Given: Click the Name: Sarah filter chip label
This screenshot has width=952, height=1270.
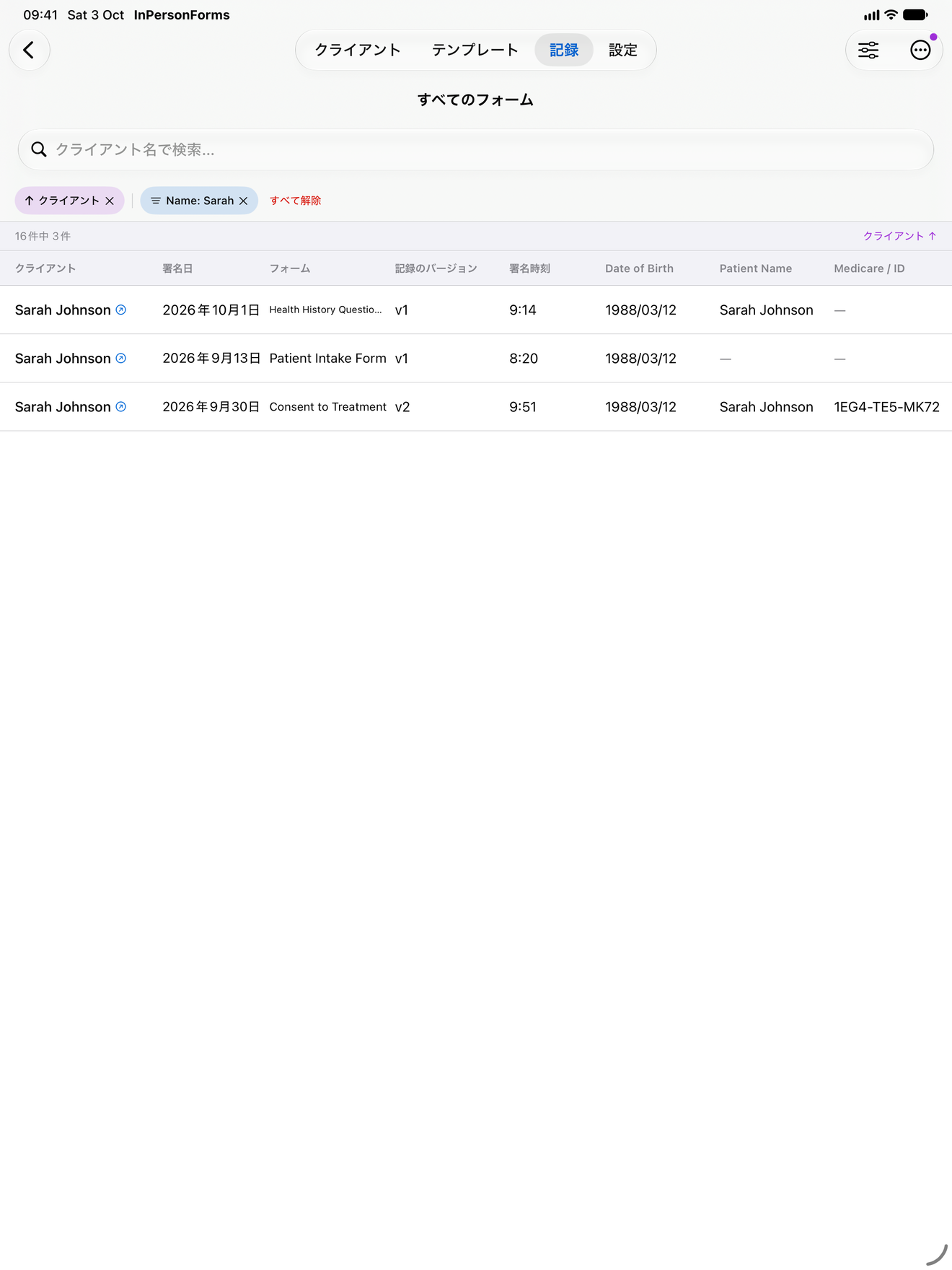Looking at the screenshot, I should [200, 201].
